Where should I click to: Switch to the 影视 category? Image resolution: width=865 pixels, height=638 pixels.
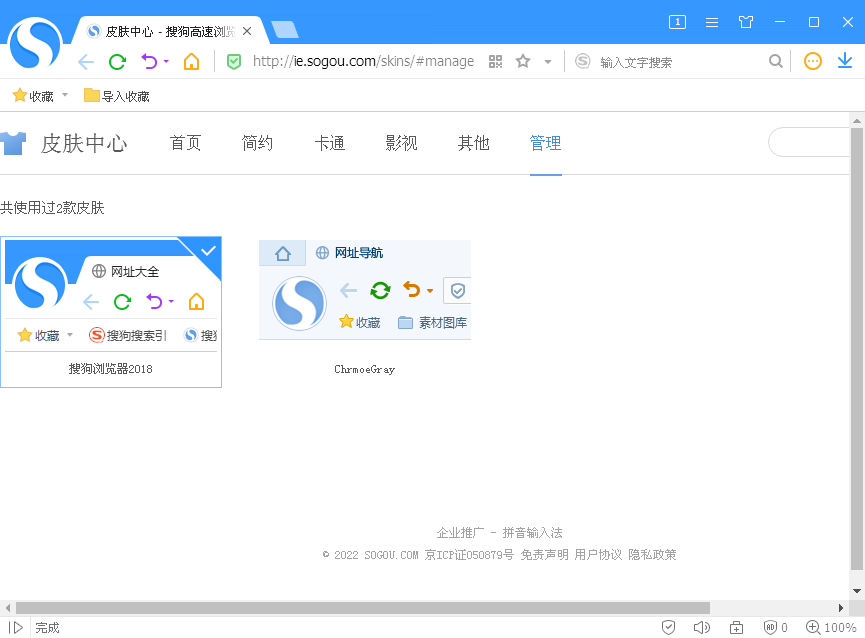click(401, 143)
